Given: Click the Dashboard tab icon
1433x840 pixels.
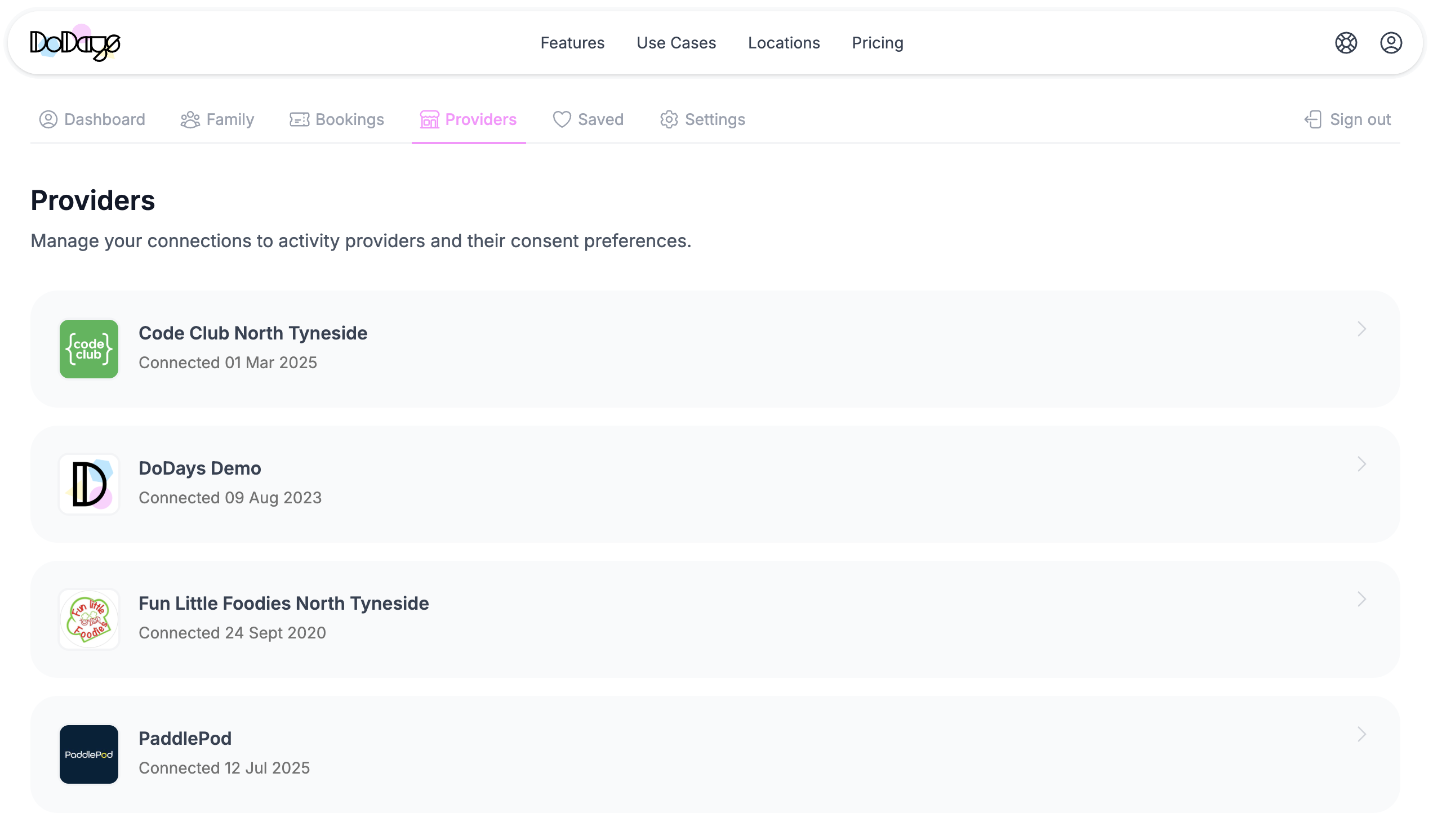Looking at the screenshot, I should pos(48,119).
